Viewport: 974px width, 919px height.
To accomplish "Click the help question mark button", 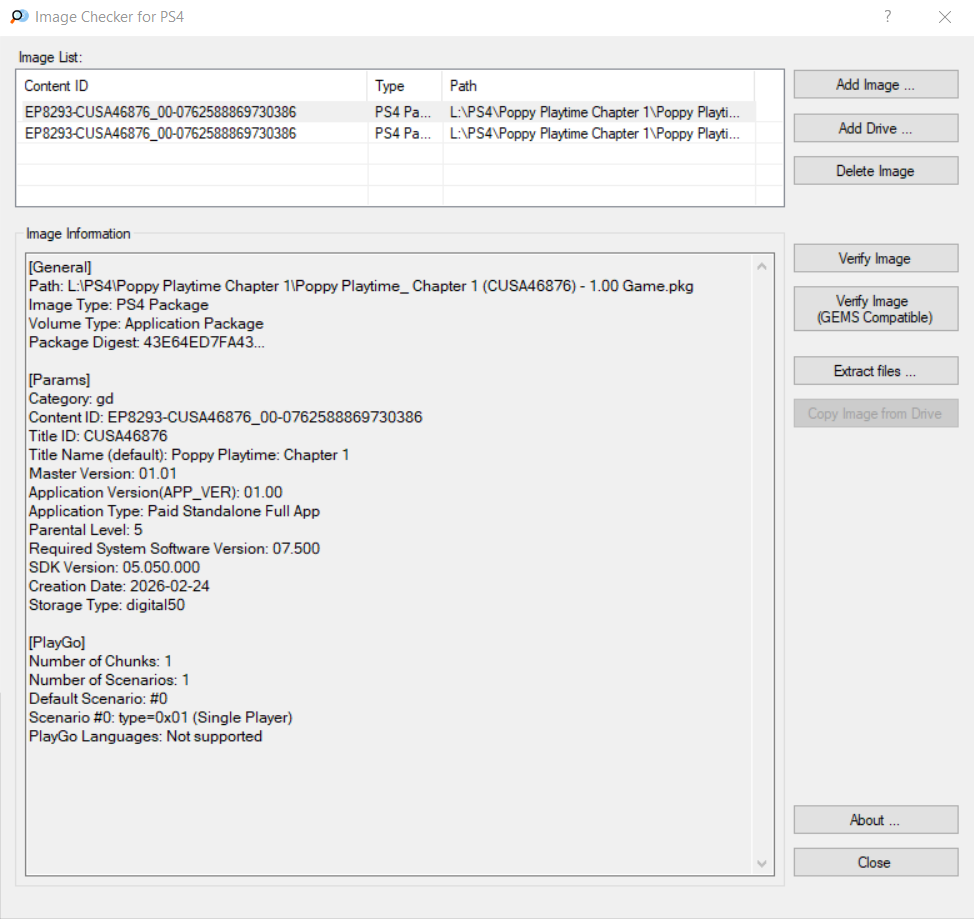I will pyautogui.click(x=887, y=17).
